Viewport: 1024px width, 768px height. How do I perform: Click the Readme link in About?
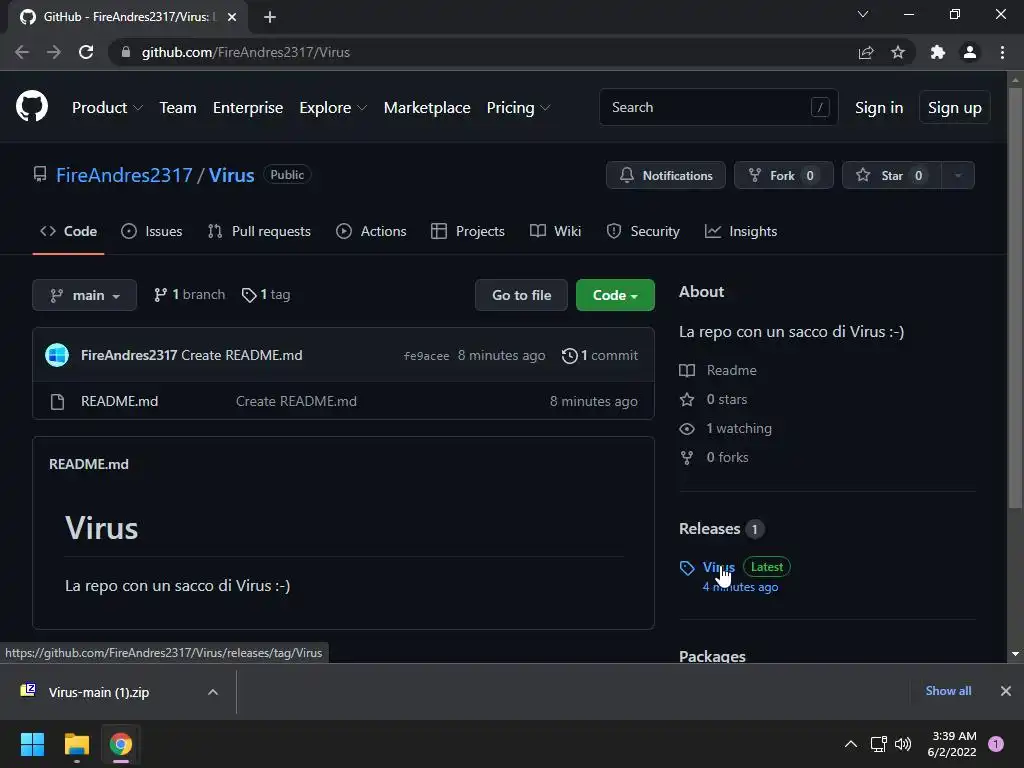click(731, 370)
